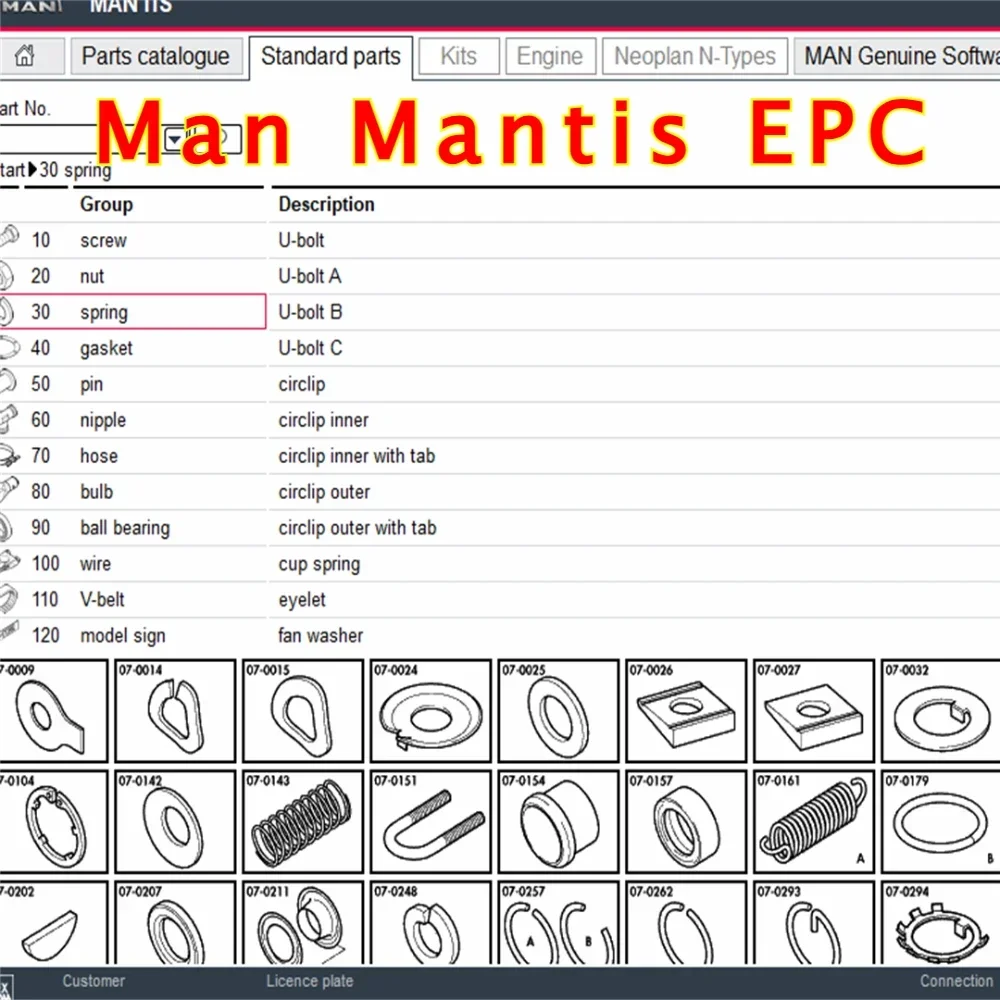Click Customer in the status bar

(x=92, y=981)
